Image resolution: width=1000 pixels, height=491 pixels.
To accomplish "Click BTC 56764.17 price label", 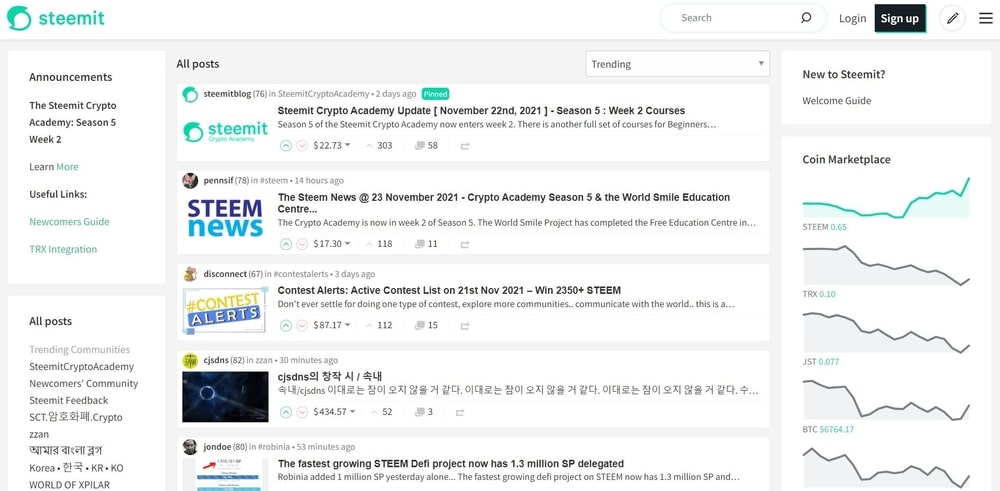I will click(828, 430).
